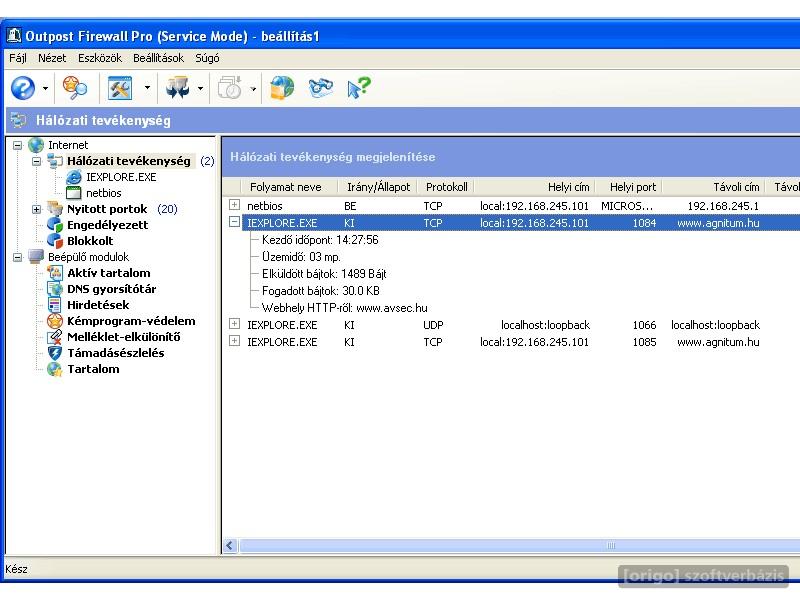Expand the IEXPLORE.EXE UDP loopback row
Image resolution: width=800 pixels, height=600 pixels.
coord(234,324)
